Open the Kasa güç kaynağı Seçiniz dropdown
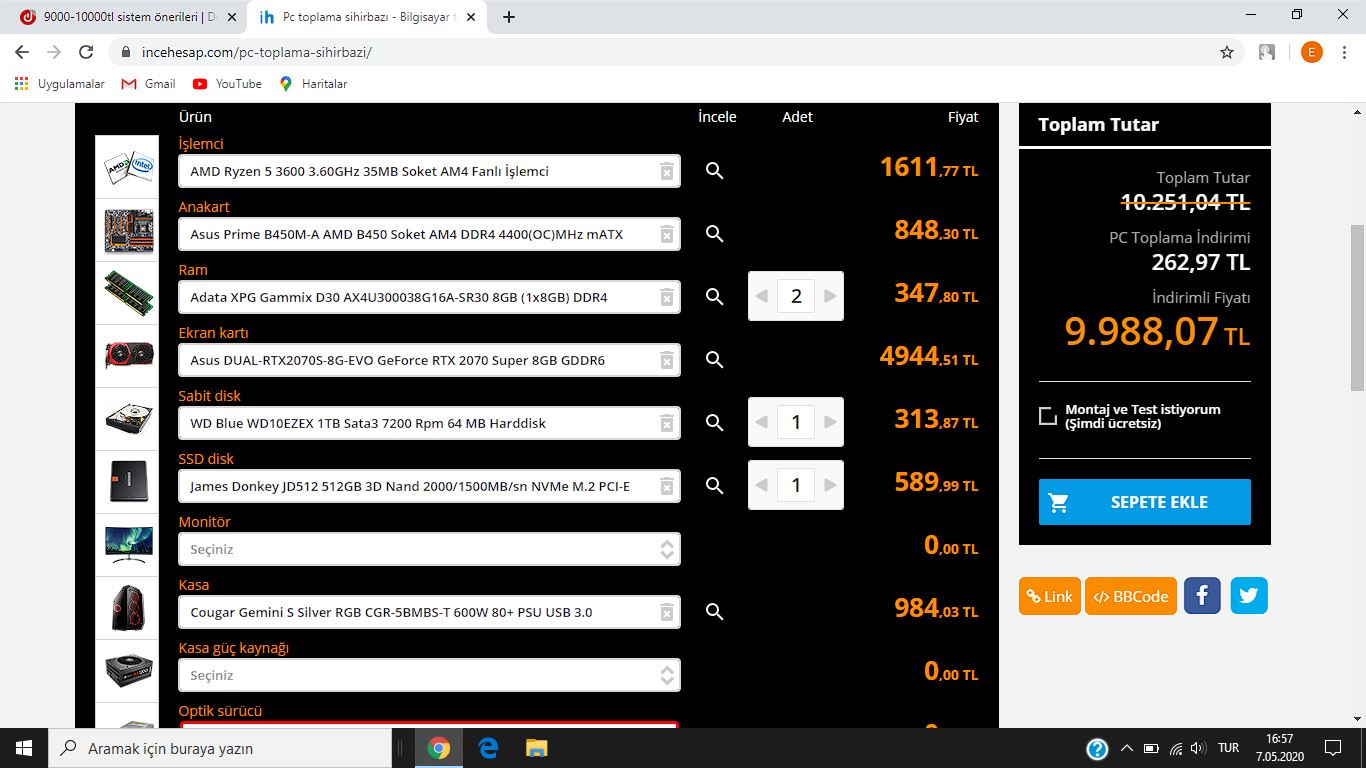This screenshot has height=768, width=1366. coord(429,675)
